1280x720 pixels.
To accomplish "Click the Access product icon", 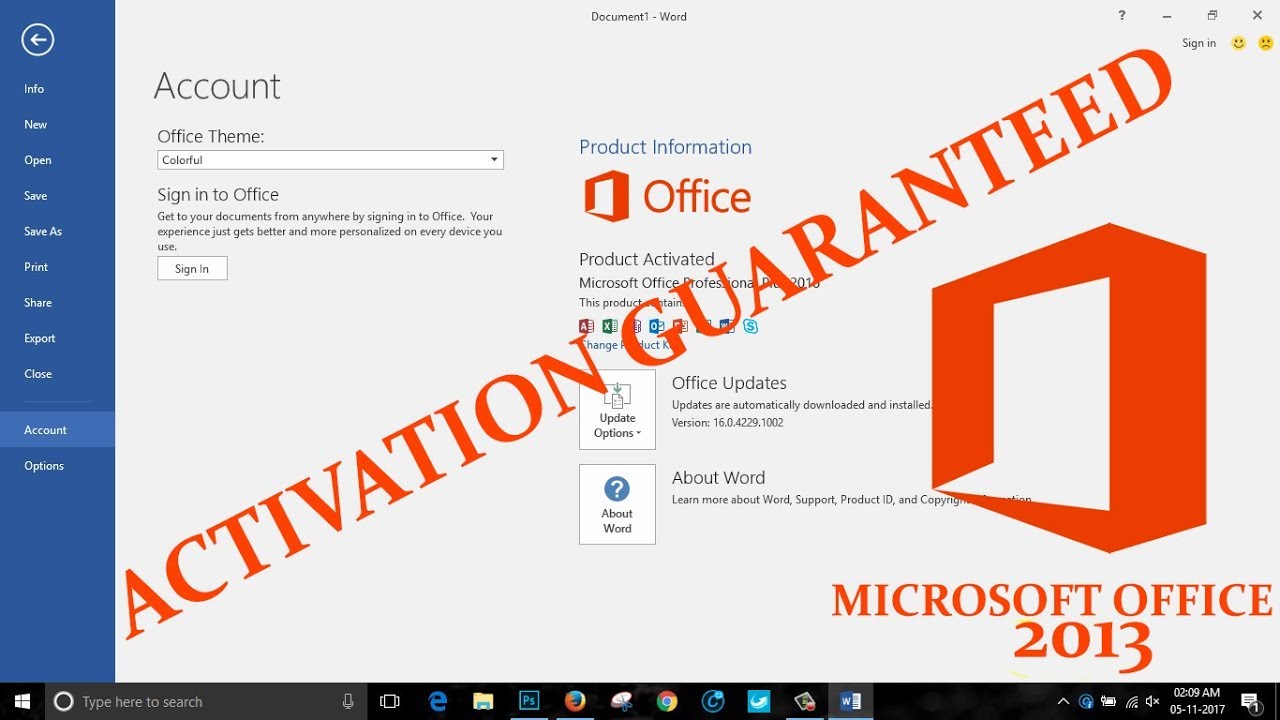I will (x=587, y=326).
